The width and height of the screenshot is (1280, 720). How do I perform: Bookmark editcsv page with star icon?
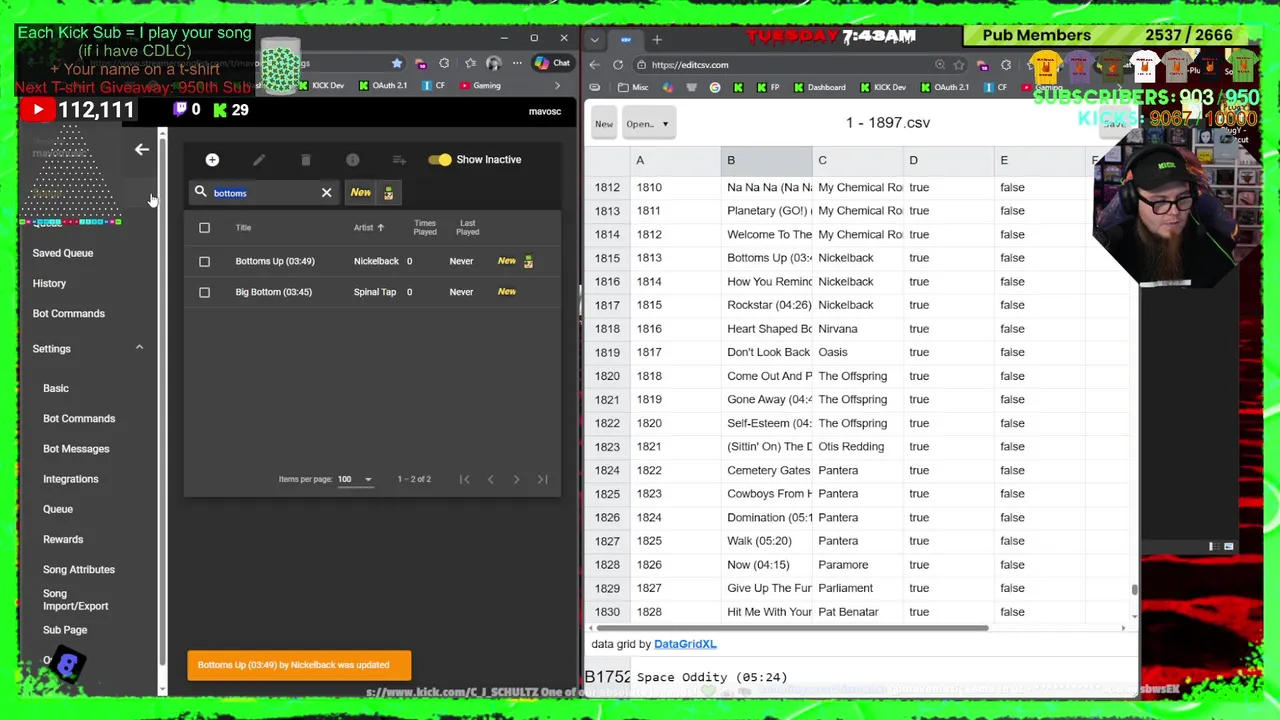point(958,65)
